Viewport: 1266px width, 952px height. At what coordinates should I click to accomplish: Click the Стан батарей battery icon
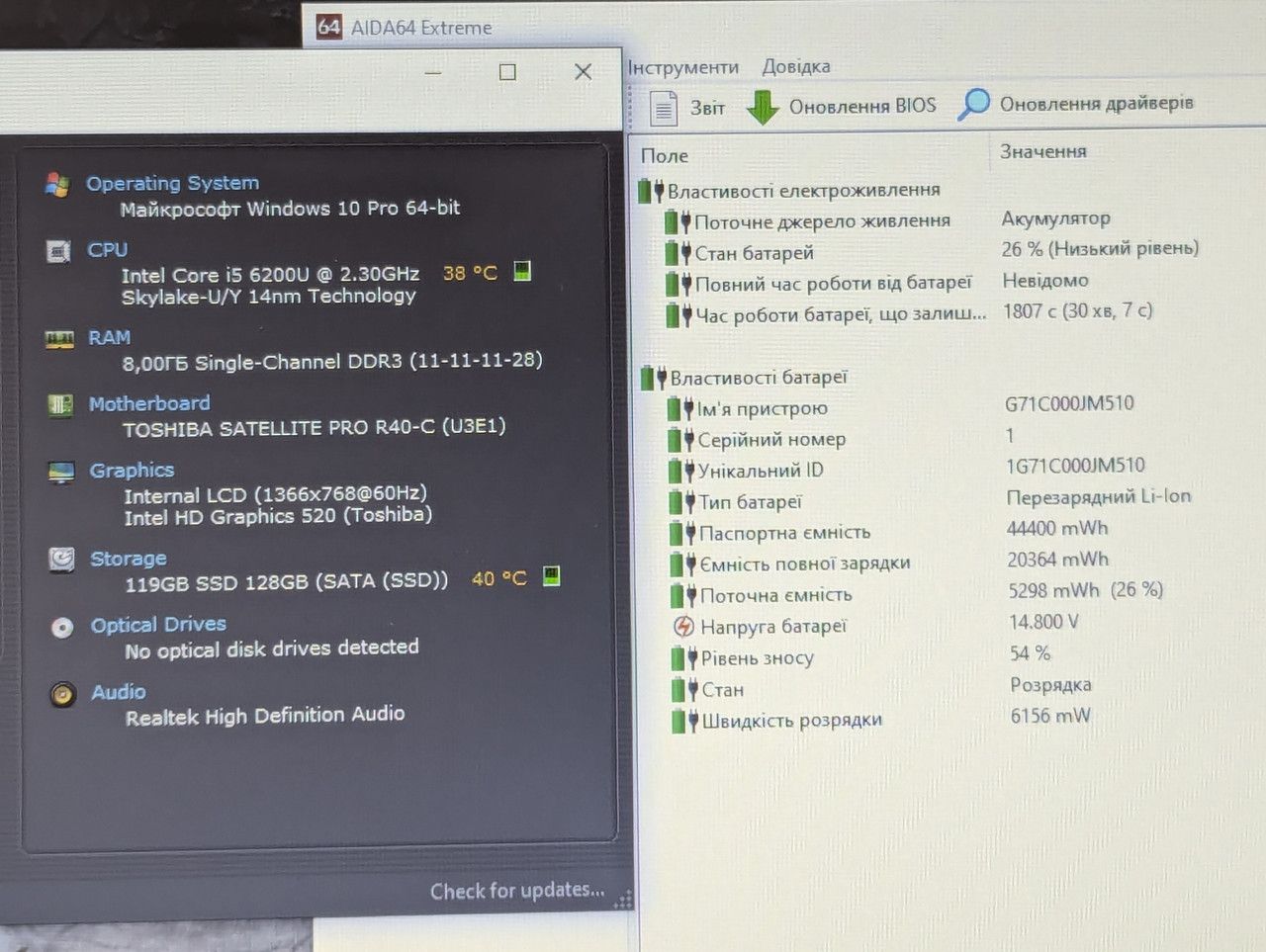[x=678, y=253]
